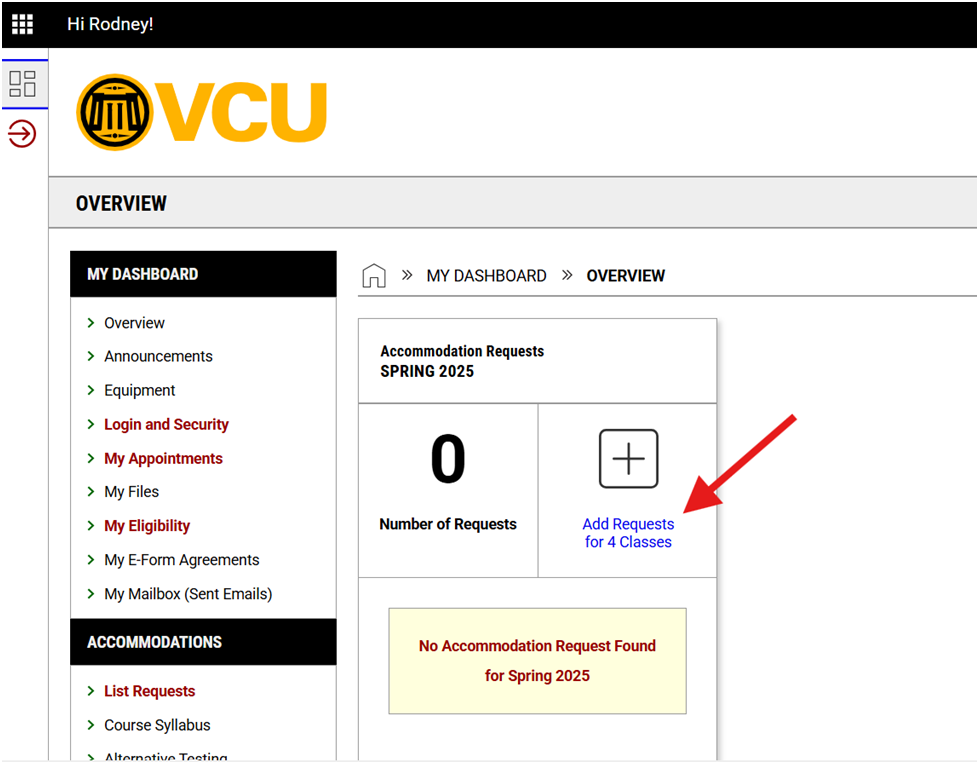
Task: Click List Requests under Accommodations
Action: click(149, 691)
